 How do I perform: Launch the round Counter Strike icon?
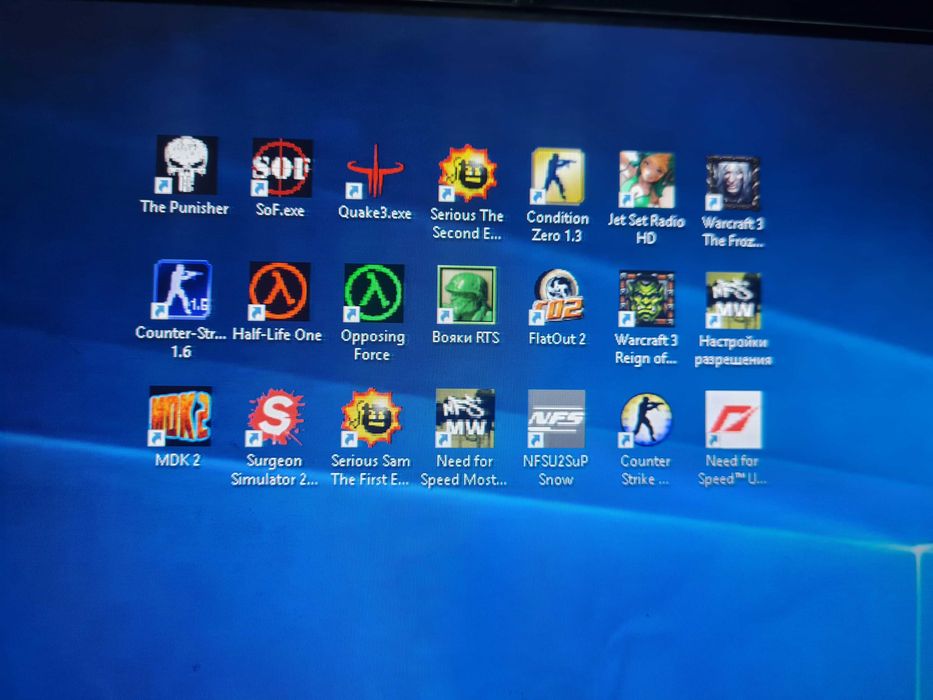pyautogui.click(x=646, y=420)
